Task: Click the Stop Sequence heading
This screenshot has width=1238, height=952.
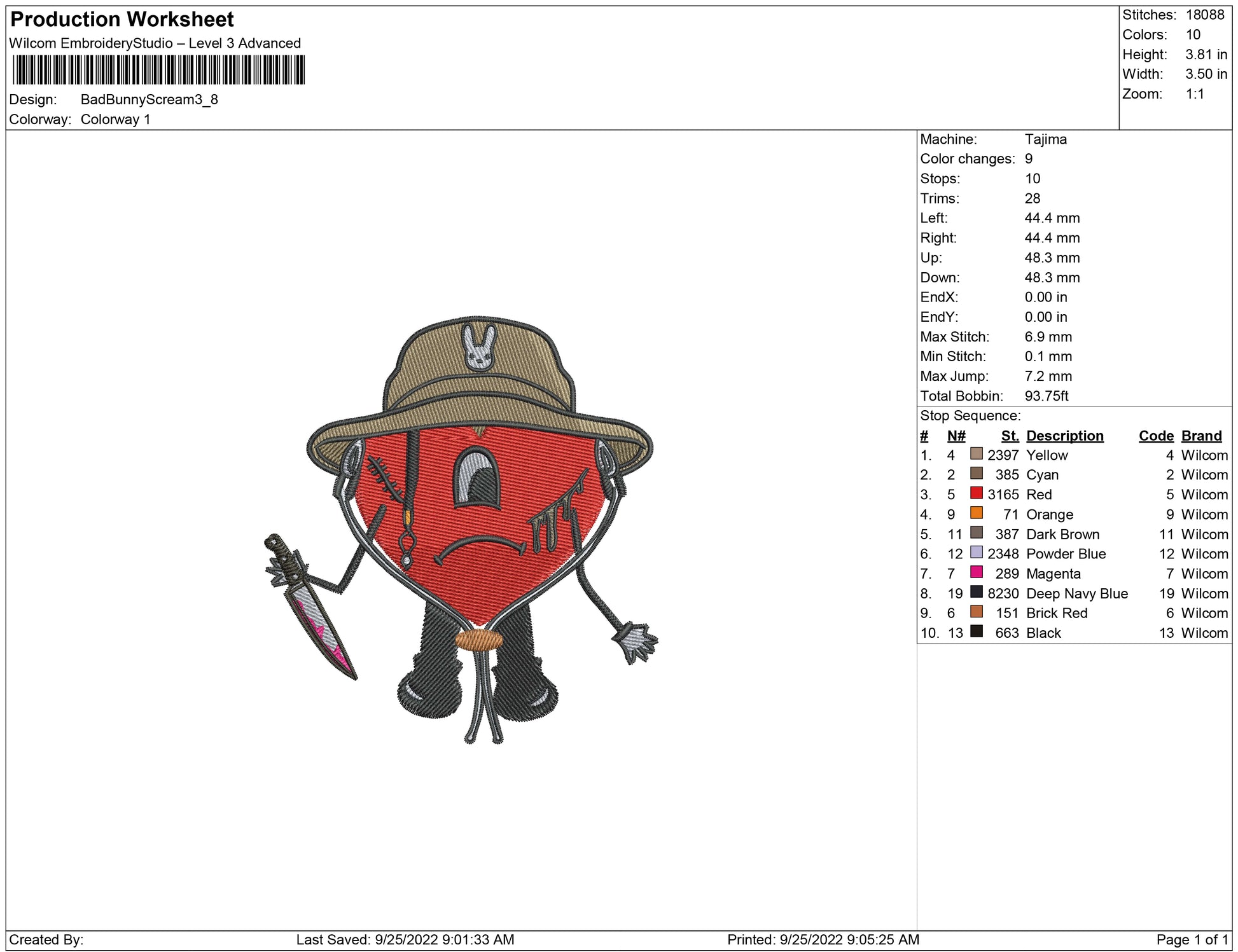Action: click(x=970, y=415)
